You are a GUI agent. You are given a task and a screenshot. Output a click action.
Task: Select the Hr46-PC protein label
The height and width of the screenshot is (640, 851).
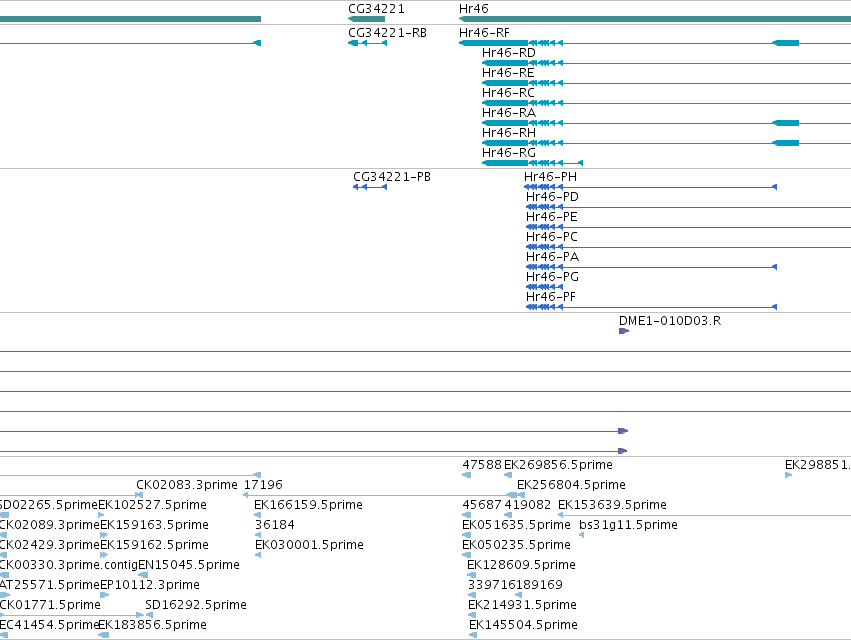(x=551, y=237)
